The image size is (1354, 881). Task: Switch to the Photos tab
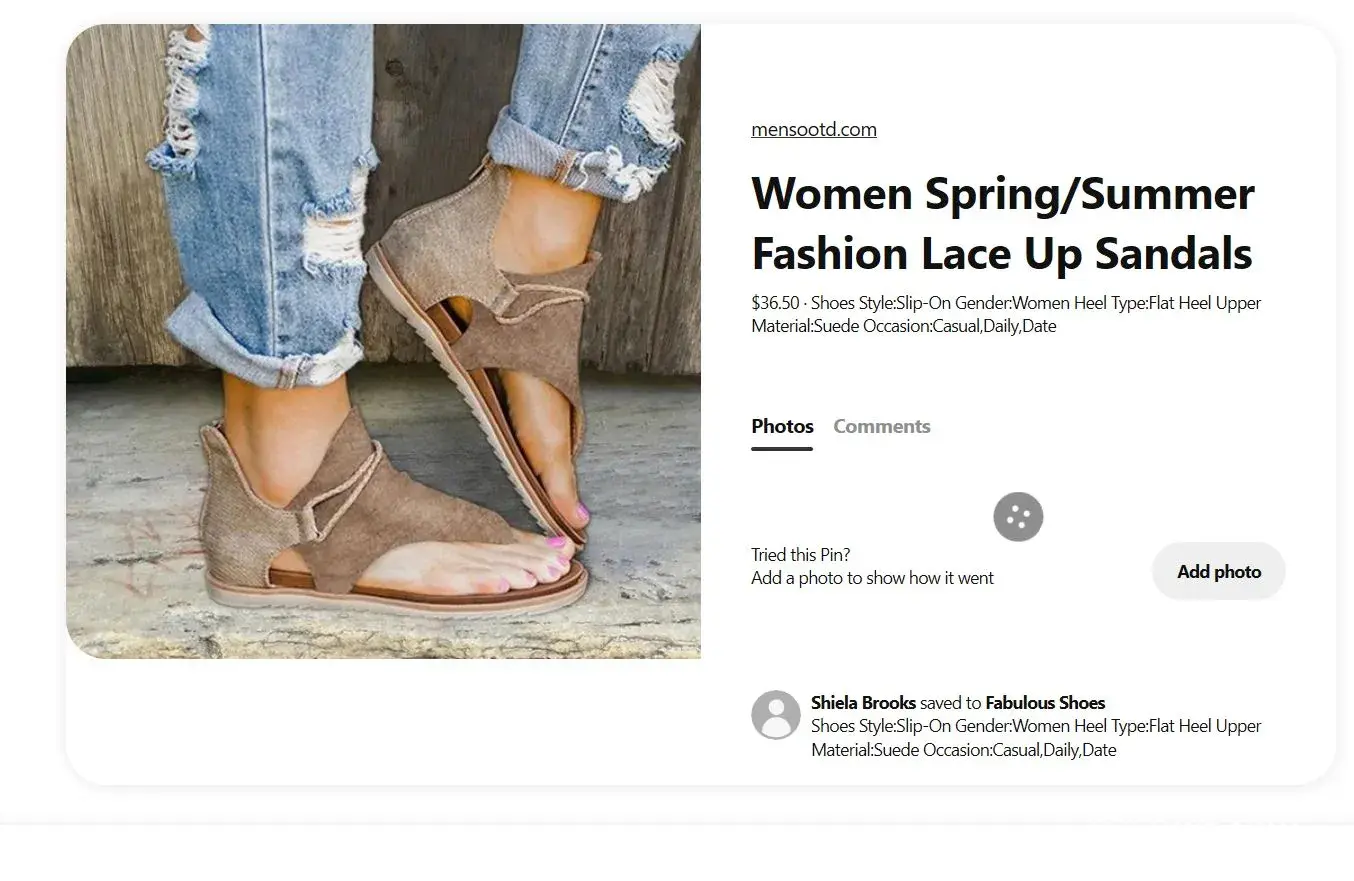click(782, 426)
